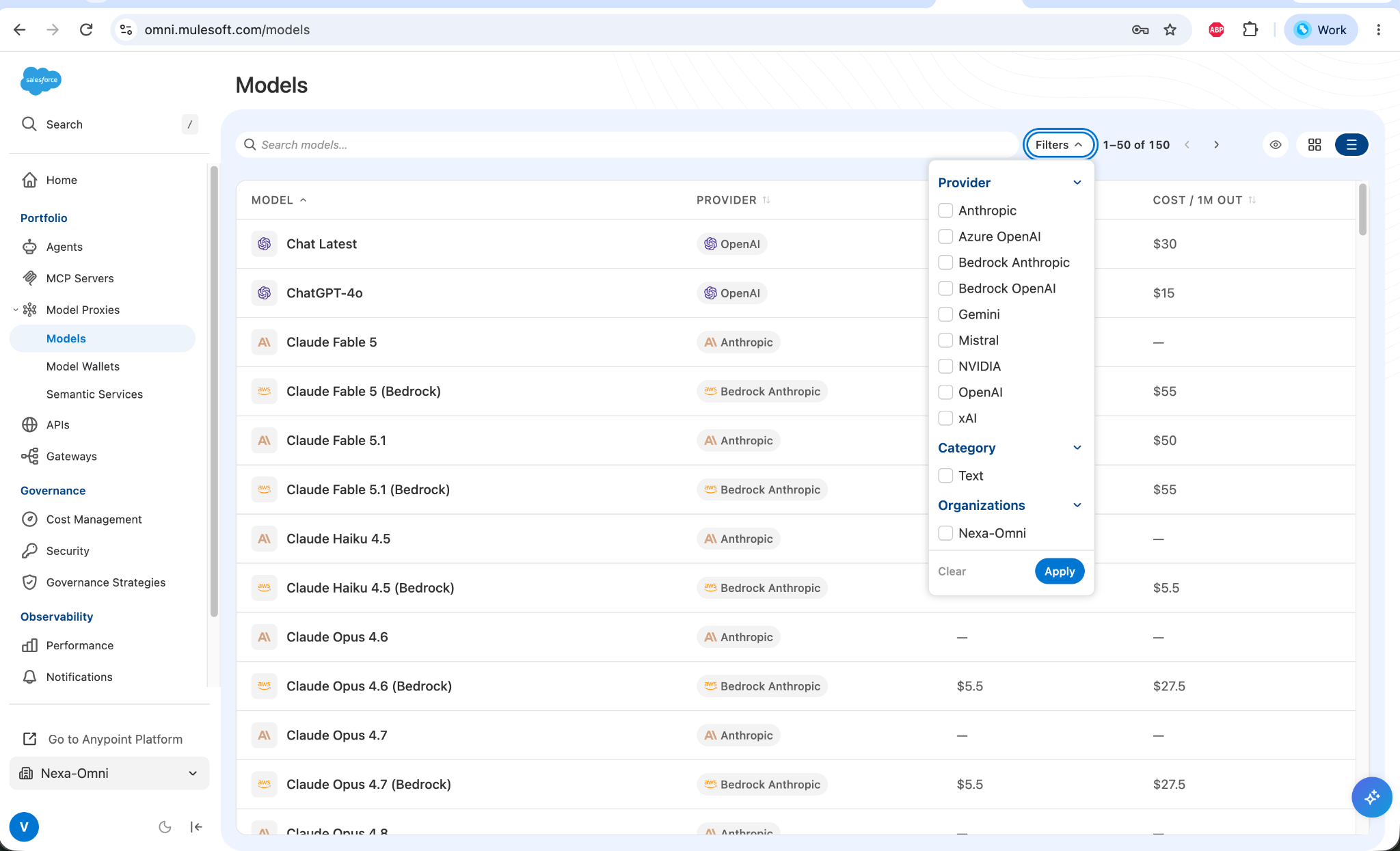
Task: Check the Text category filter
Action: 945,476
